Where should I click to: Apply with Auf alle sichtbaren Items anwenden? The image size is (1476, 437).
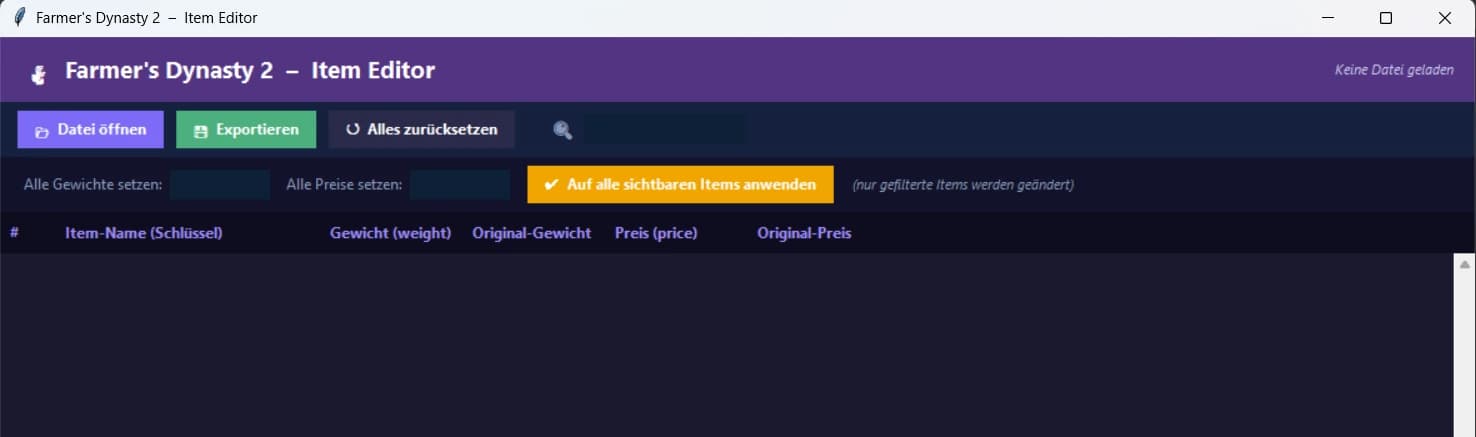680,185
